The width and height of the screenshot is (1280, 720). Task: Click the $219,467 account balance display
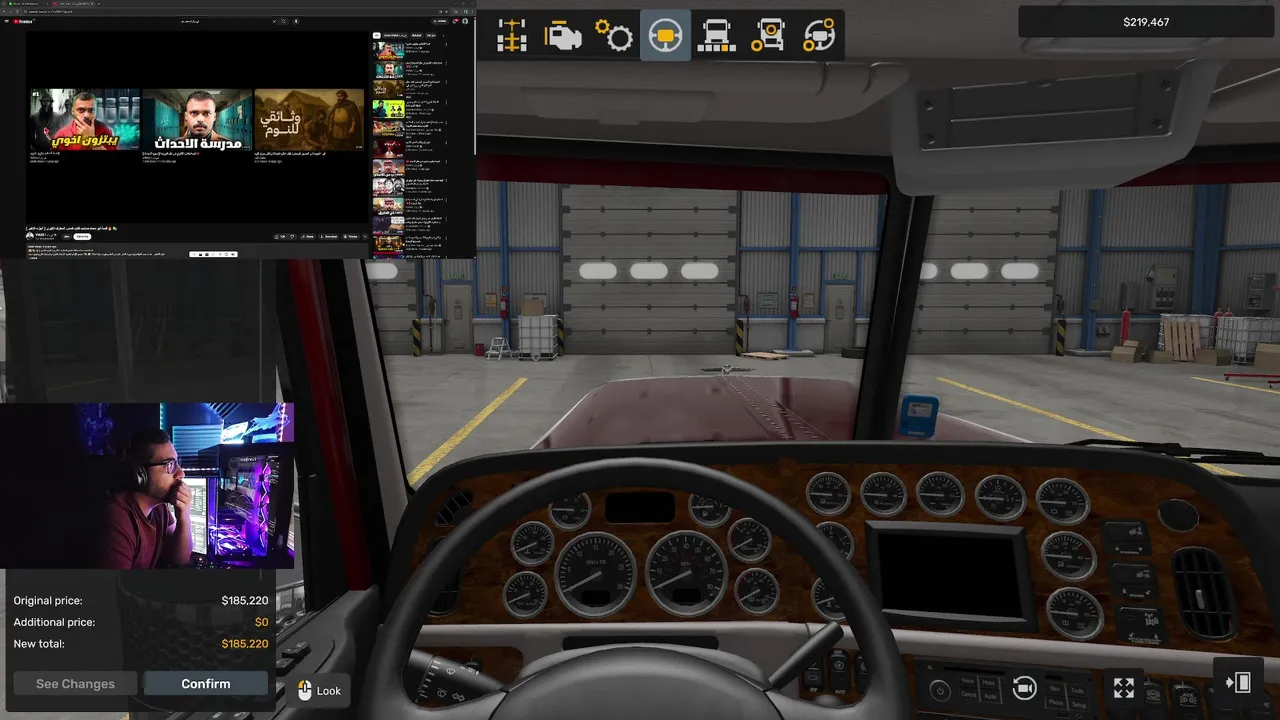1146,22
